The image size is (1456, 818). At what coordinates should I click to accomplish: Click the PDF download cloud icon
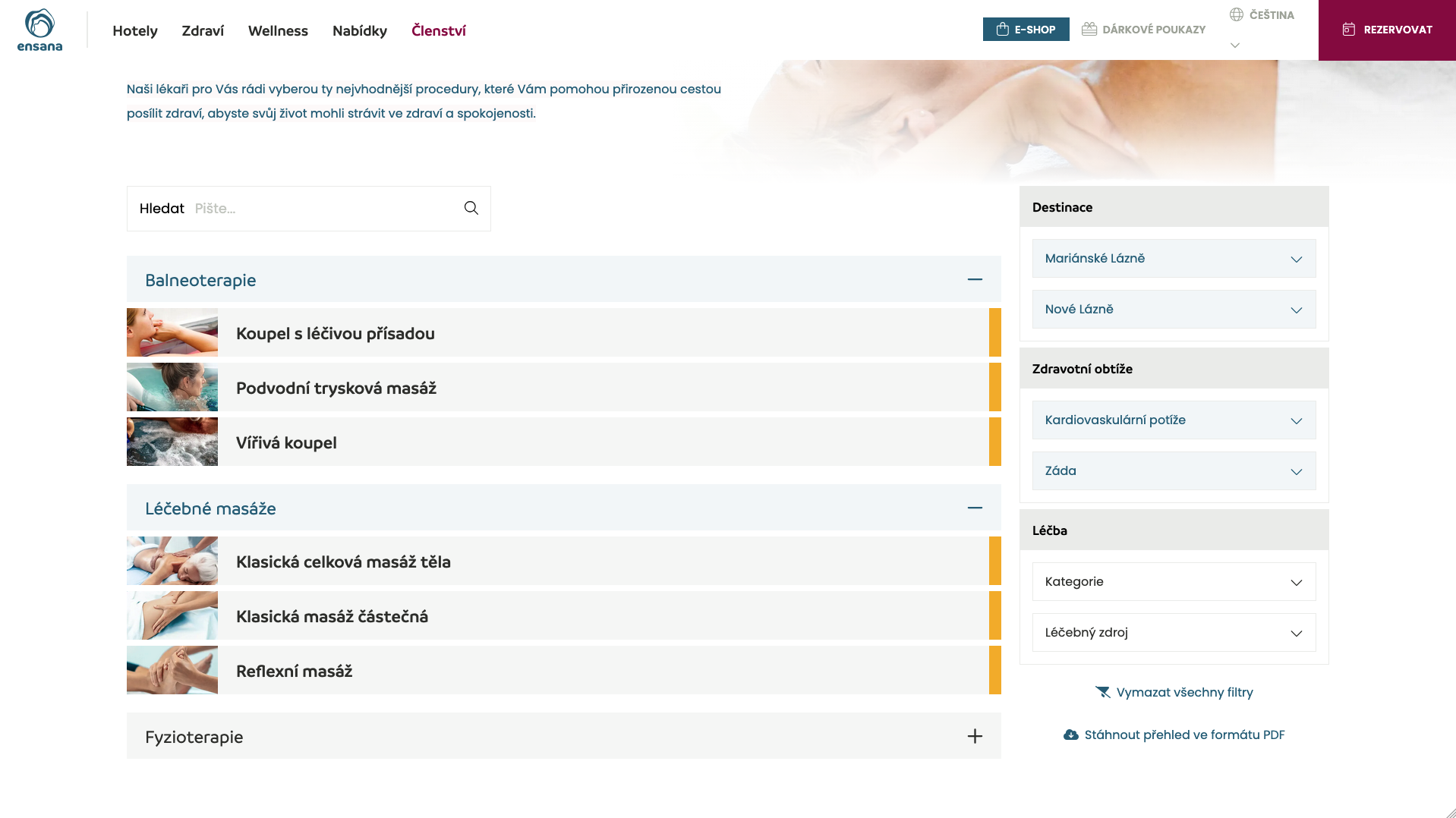[x=1070, y=735]
